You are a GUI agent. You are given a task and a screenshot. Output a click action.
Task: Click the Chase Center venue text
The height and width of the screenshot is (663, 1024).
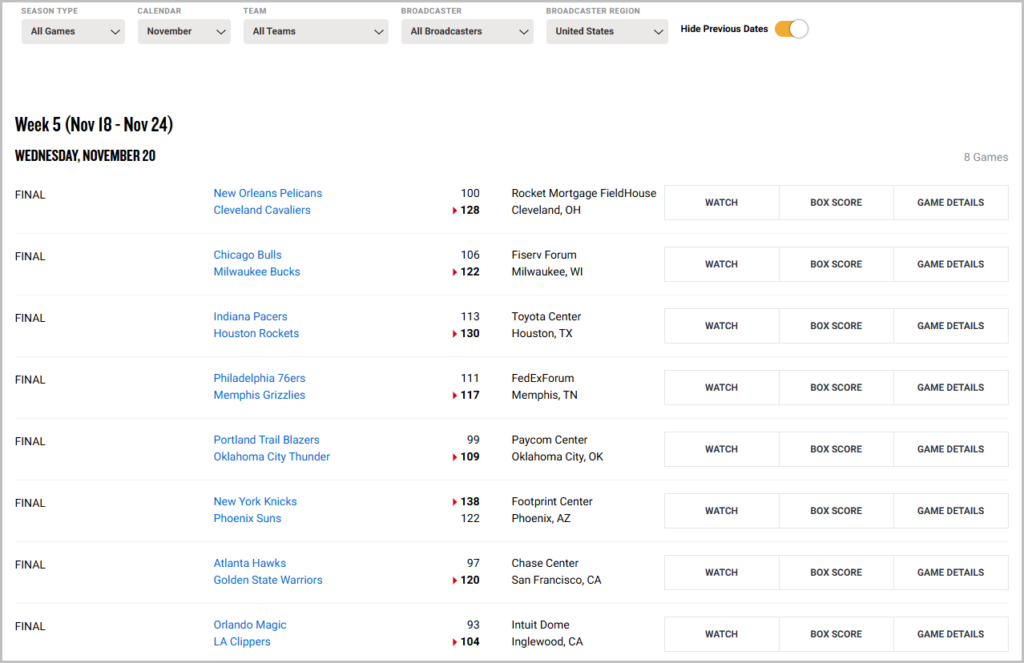click(545, 563)
